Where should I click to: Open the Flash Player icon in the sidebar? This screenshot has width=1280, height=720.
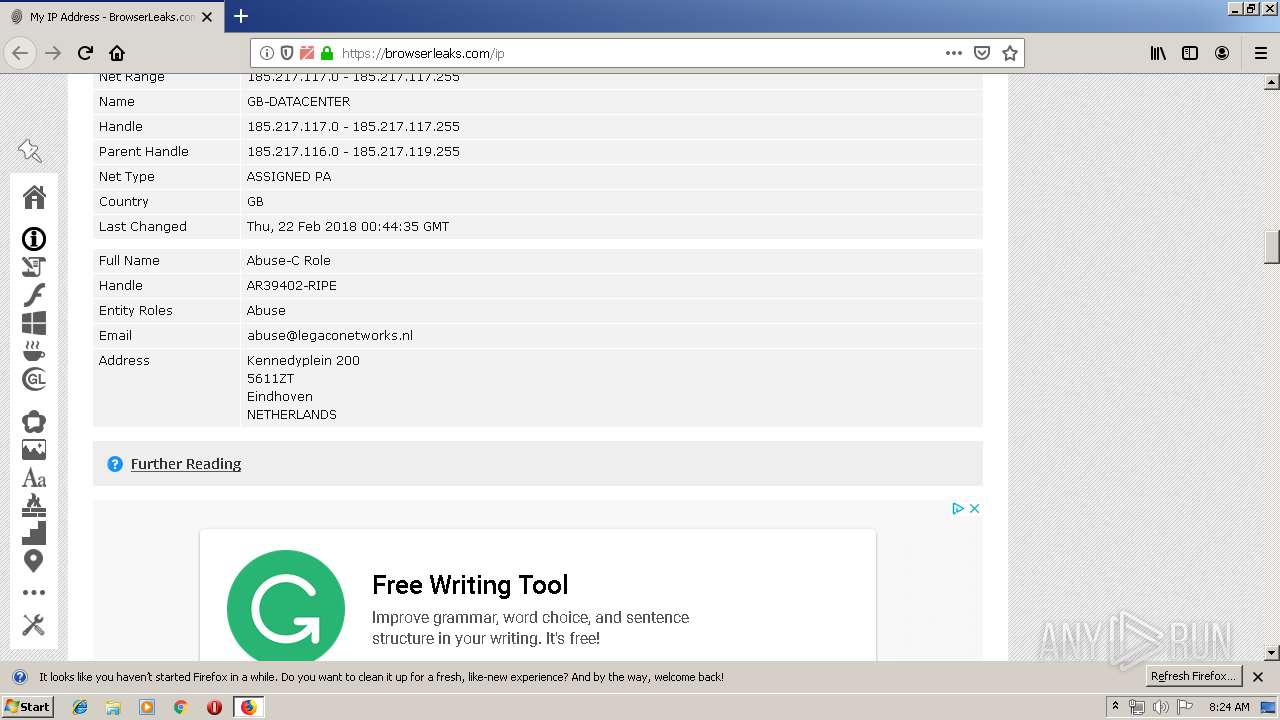coord(34,295)
